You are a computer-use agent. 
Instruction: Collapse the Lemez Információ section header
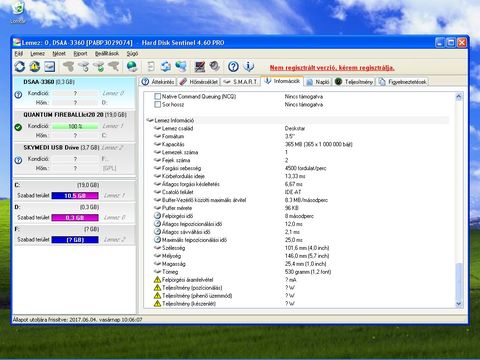point(298,120)
